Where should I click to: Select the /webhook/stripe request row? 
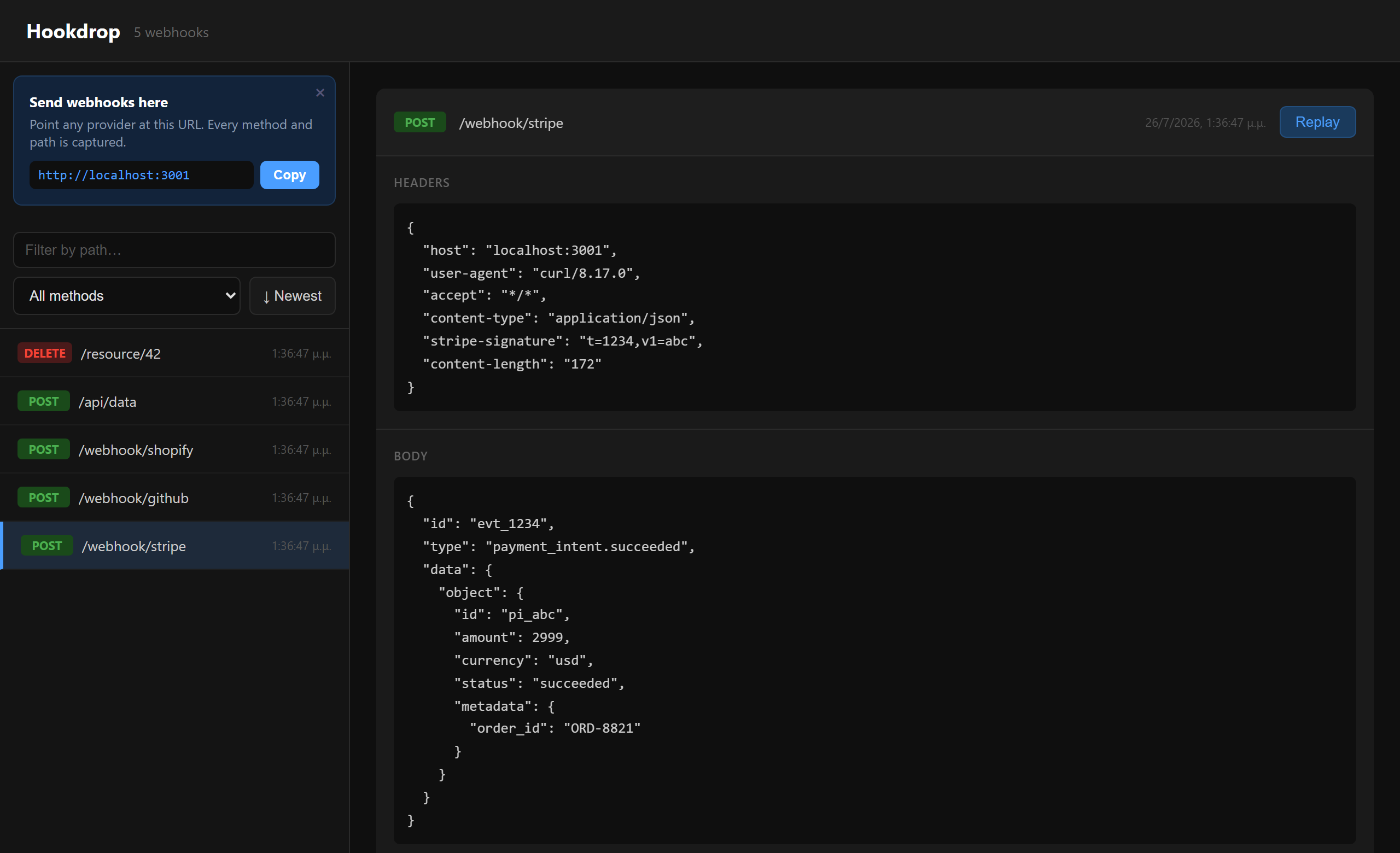[x=174, y=546]
